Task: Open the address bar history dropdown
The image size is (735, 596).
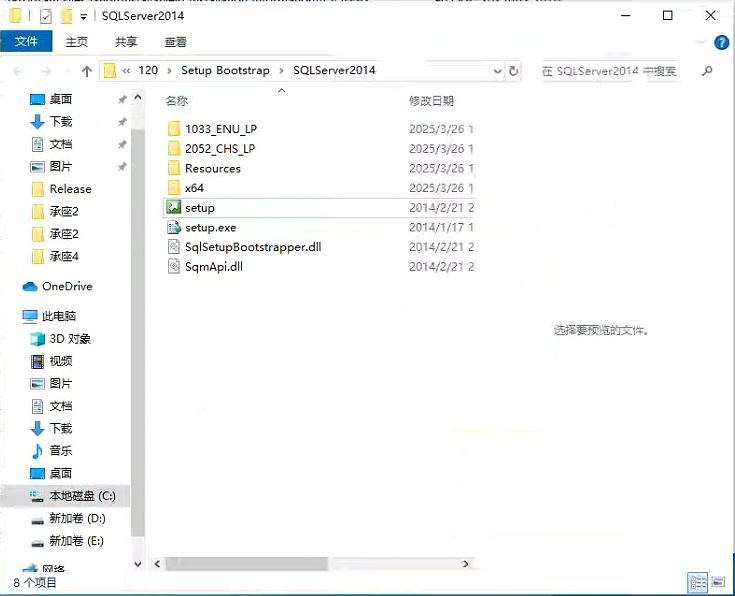Action: pyautogui.click(x=497, y=71)
